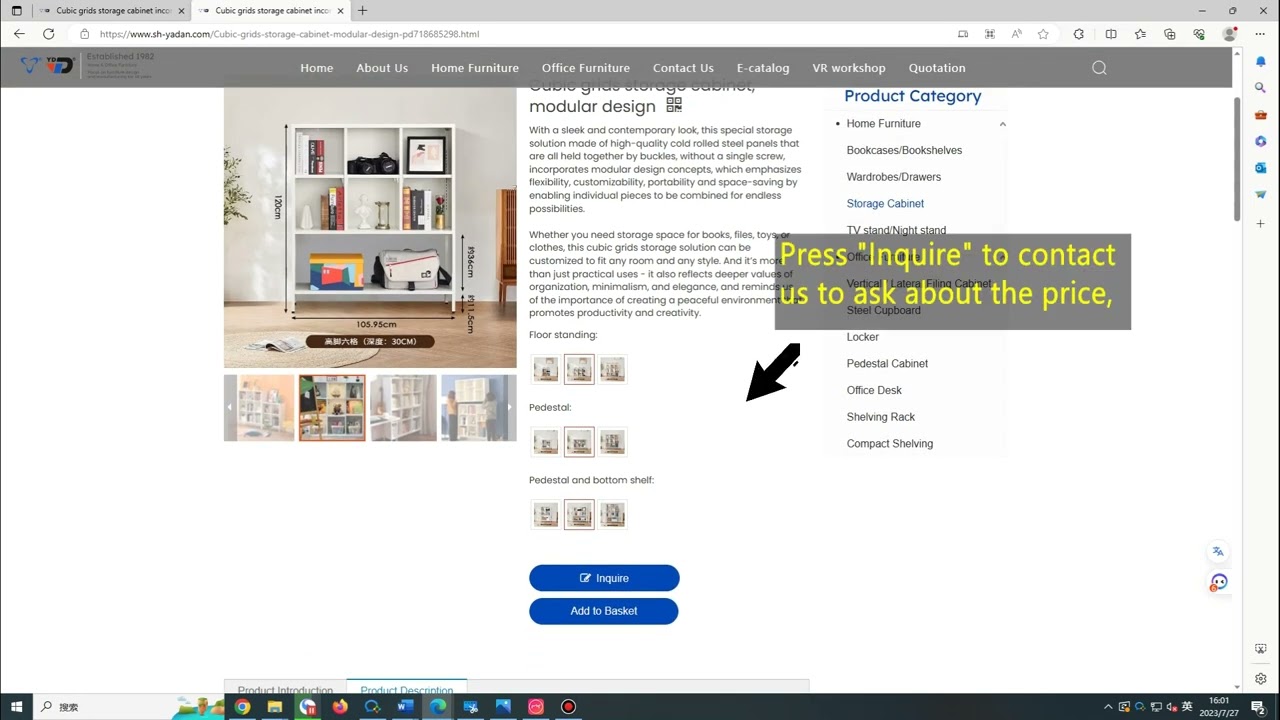Show hidden tray icons chevron

coord(1108,707)
